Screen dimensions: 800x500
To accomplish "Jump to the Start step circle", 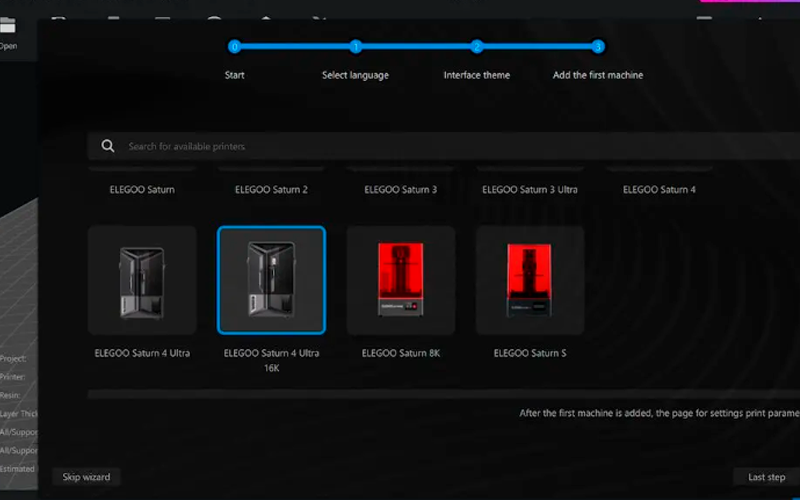I will pyautogui.click(x=234, y=47).
